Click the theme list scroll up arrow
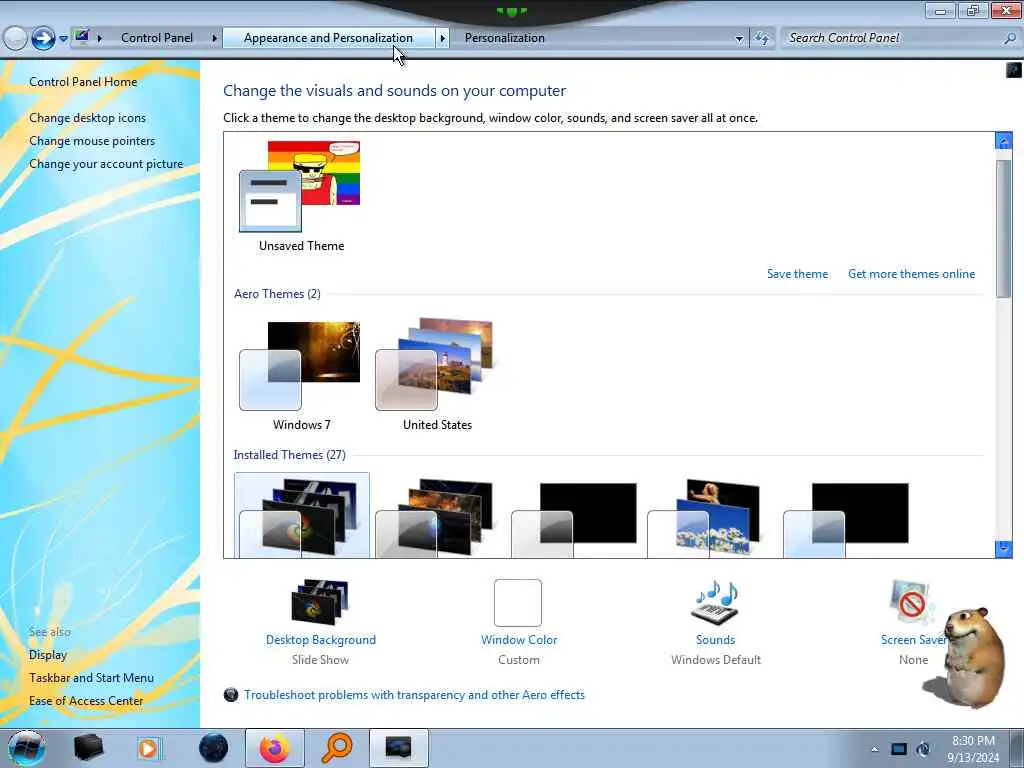Screen dimensions: 1024x768 coord(1004,140)
